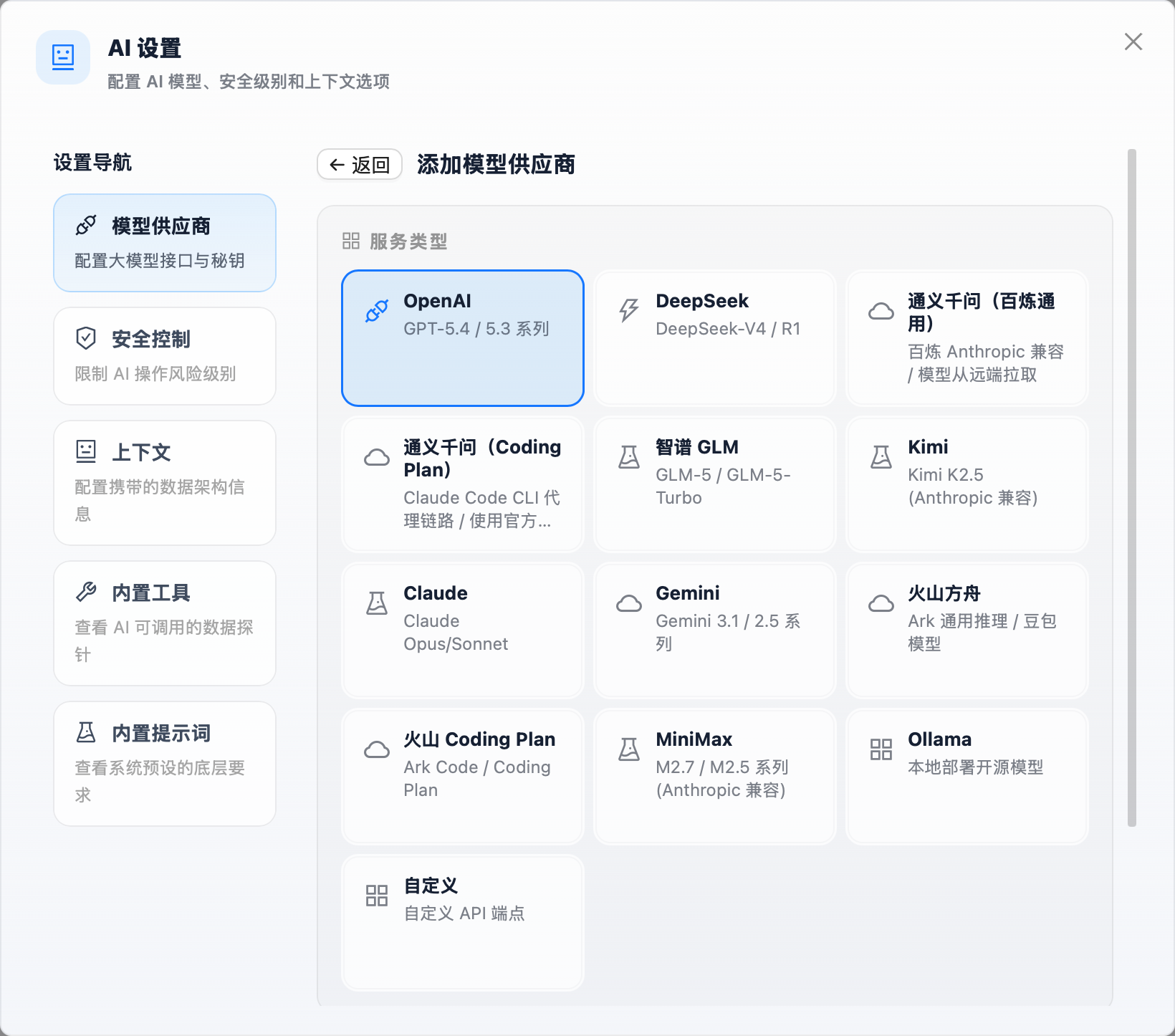This screenshot has height=1036, width=1175.
Task: Select the 火山方舟 provider card
Action: (x=967, y=630)
